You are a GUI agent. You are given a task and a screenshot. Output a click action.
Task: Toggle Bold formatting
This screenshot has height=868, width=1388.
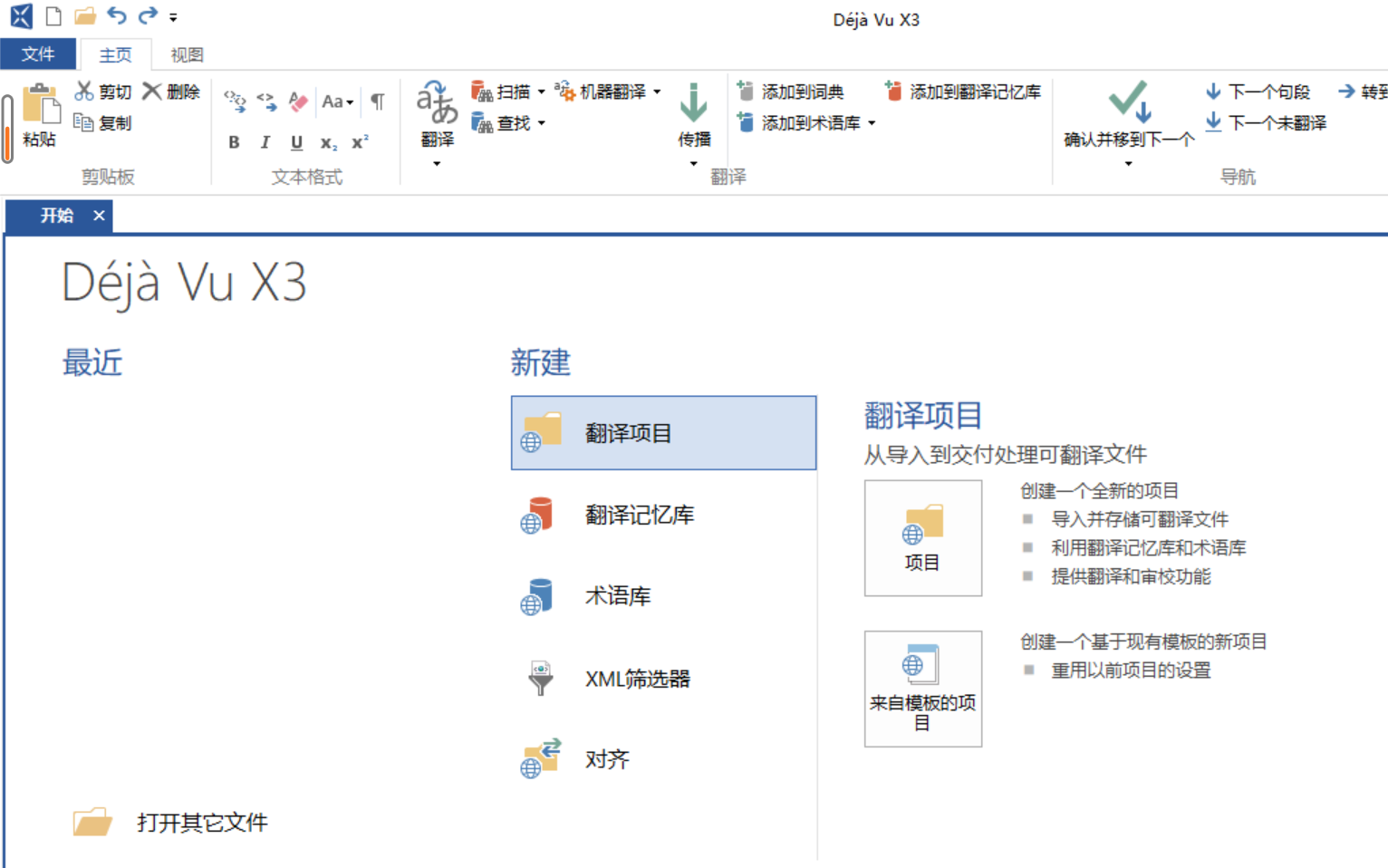(x=234, y=142)
